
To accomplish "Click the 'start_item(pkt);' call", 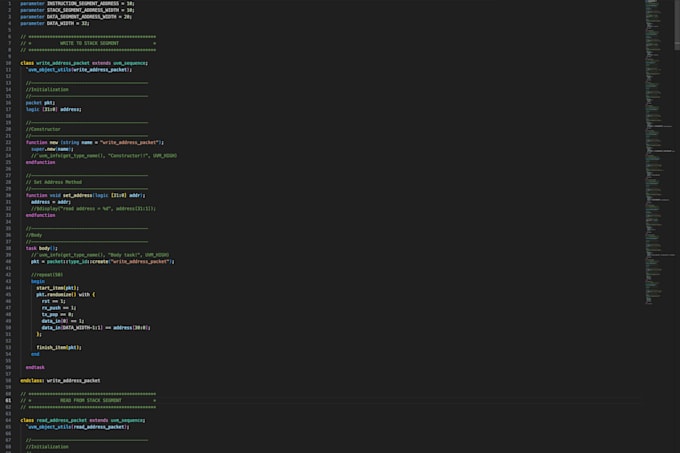I will click(x=58, y=288).
